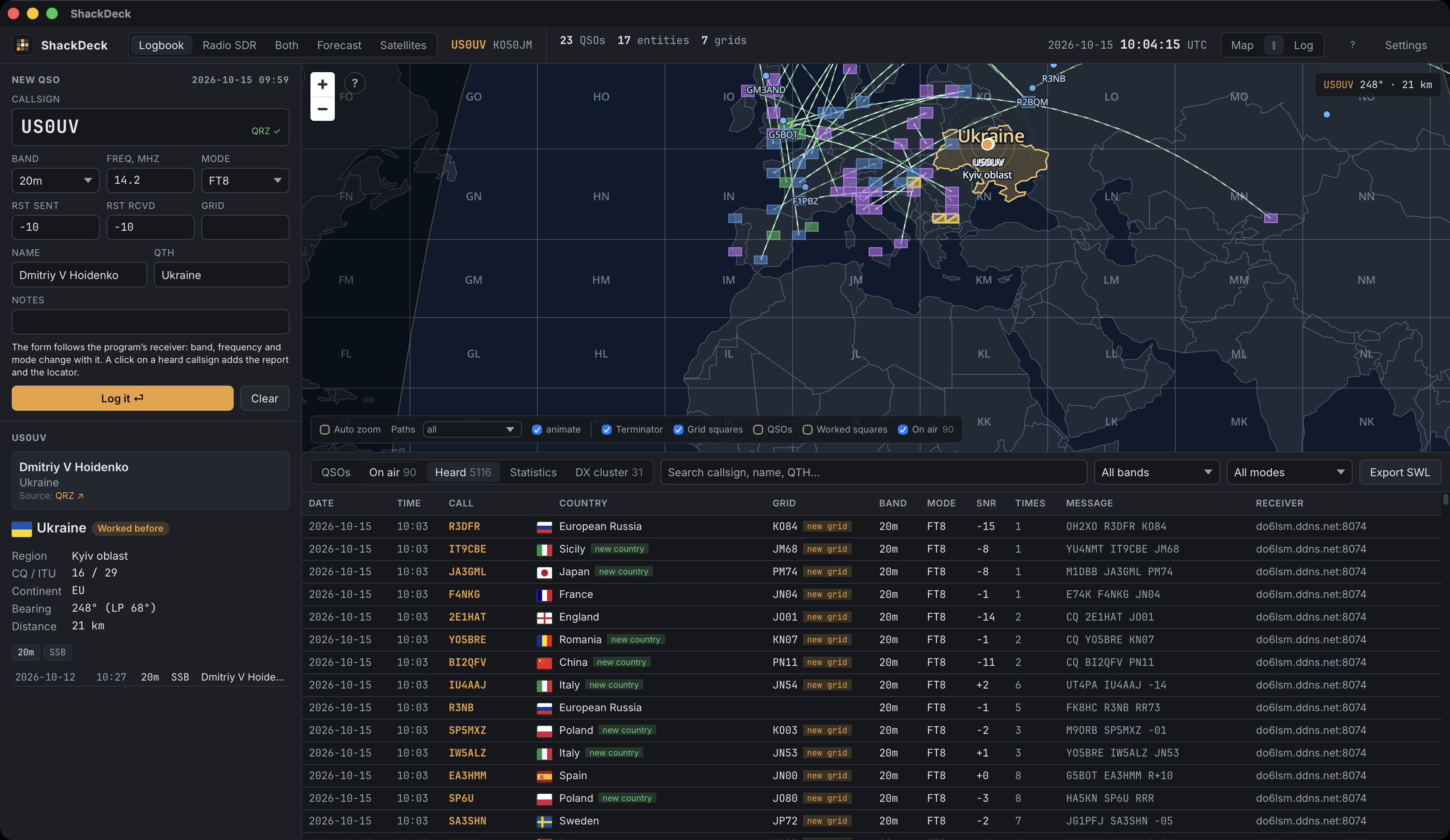Clear the new QSO form

coord(264,398)
